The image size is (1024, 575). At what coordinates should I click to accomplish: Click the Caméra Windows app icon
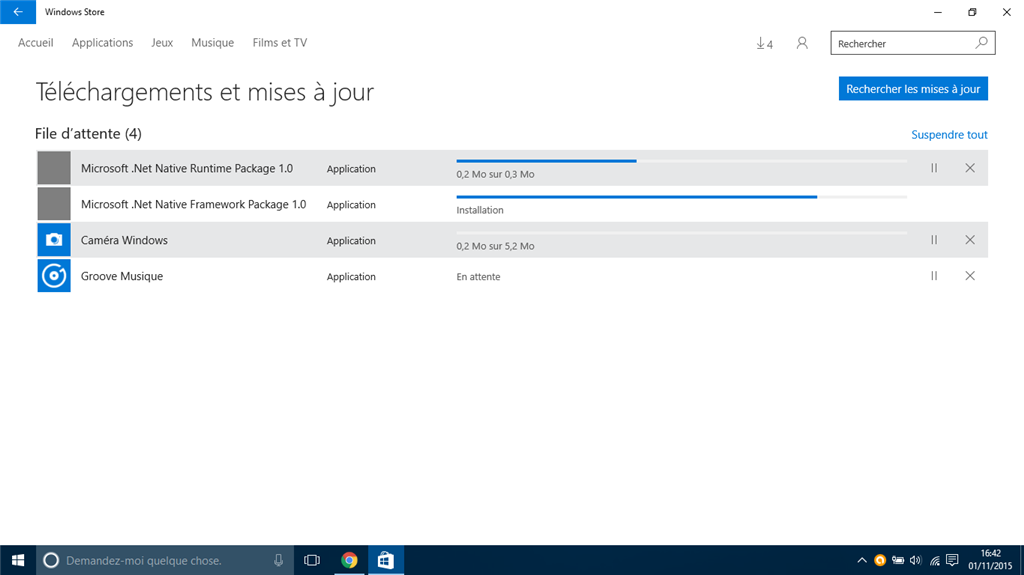point(54,240)
